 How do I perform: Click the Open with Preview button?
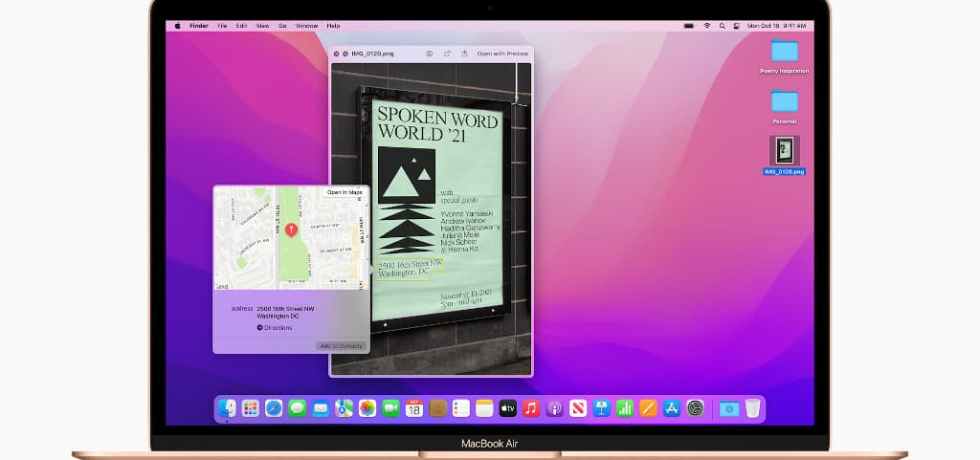pyautogui.click(x=502, y=53)
